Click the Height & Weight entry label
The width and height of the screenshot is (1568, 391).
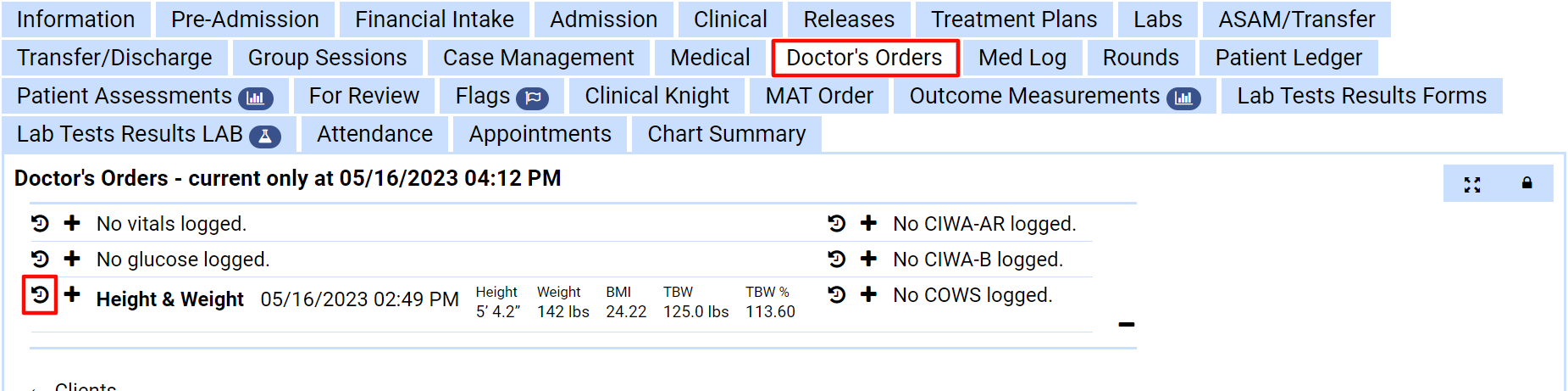point(169,299)
